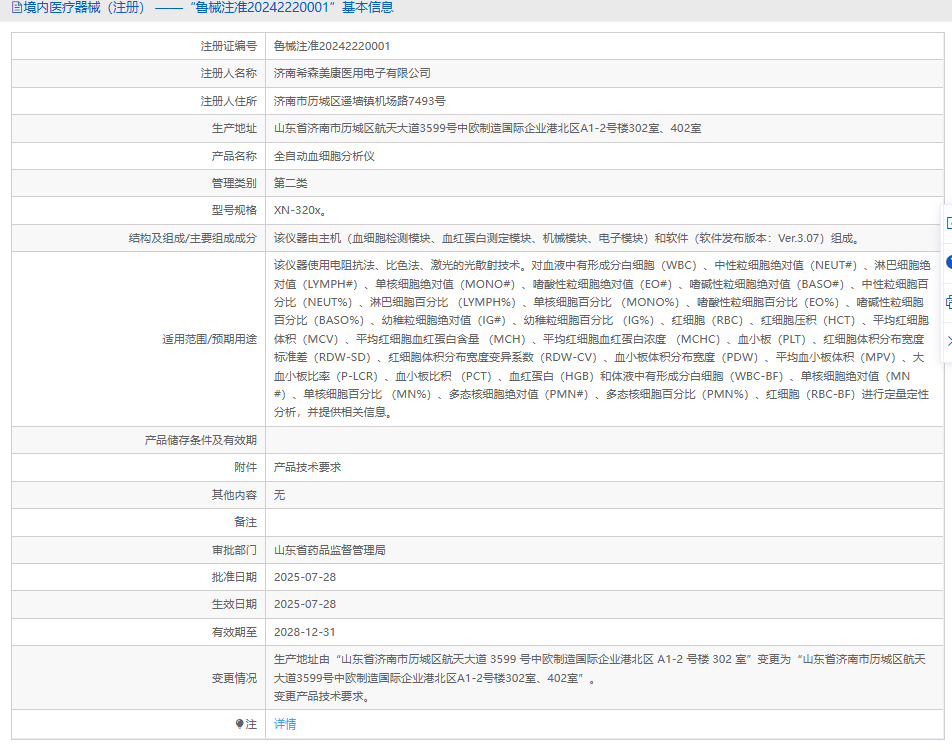This screenshot has width=952, height=749.
Task: Click the intended use paragraph starting 该仪器使用电阻抗法
Action: point(602,339)
